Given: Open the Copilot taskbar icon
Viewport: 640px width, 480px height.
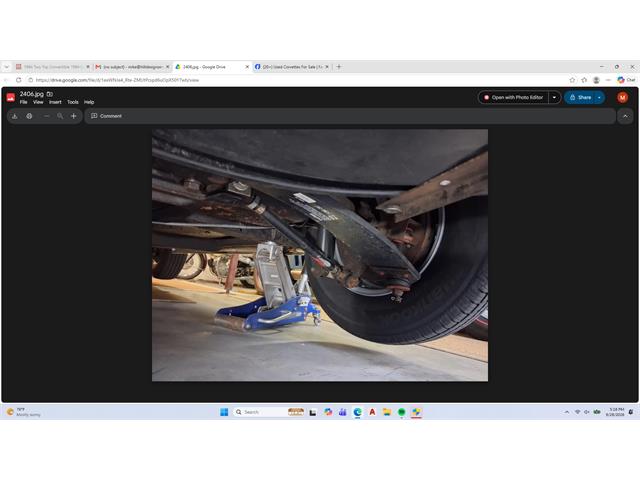Looking at the screenshot, I should (x=328, y=412).
